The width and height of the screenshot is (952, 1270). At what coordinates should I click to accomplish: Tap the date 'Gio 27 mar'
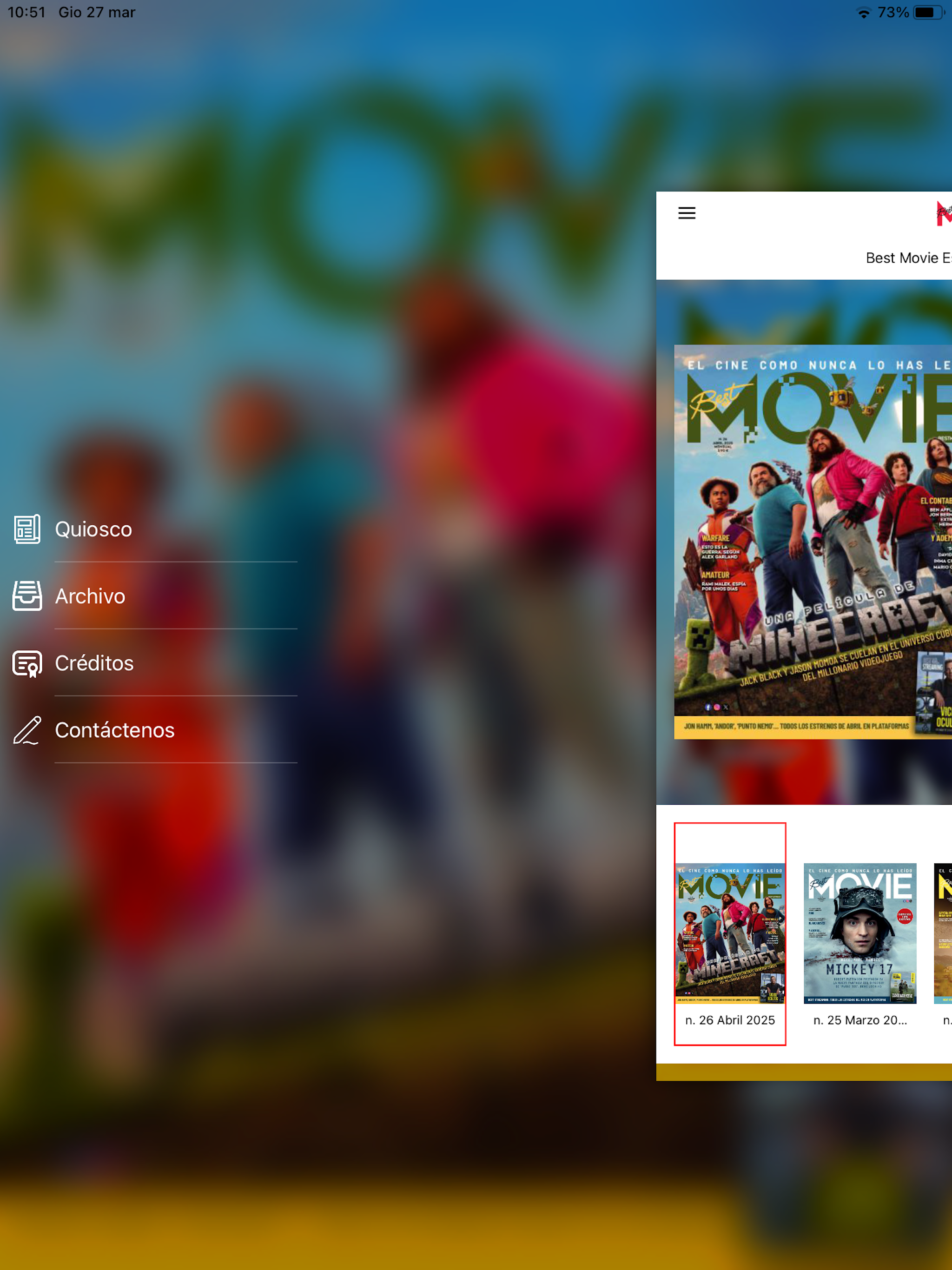pyautogui.click(x=97, y=12)
